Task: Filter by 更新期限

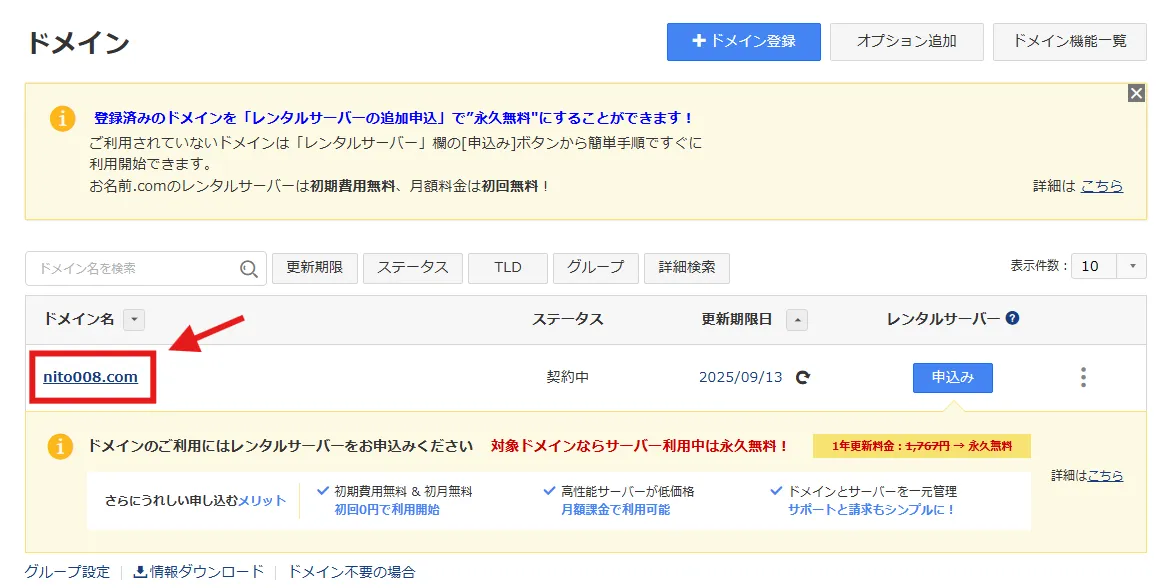Action: pos(314,268)
